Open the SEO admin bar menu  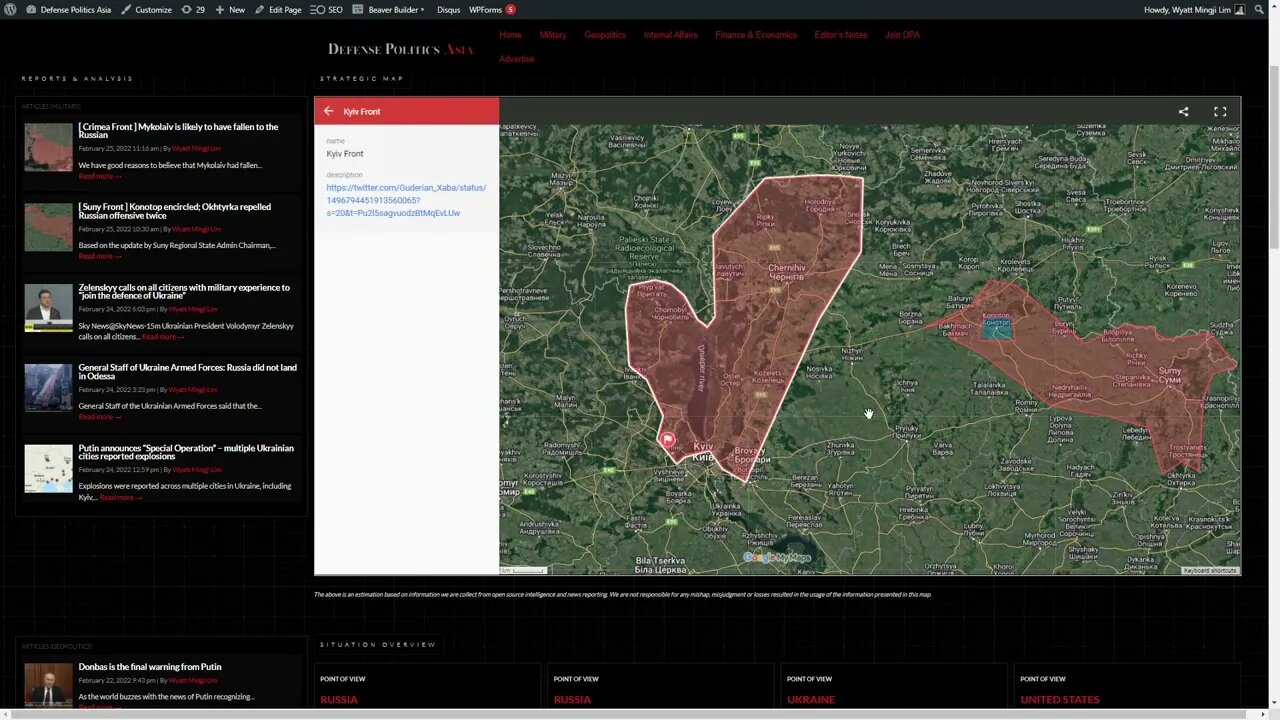326,9
